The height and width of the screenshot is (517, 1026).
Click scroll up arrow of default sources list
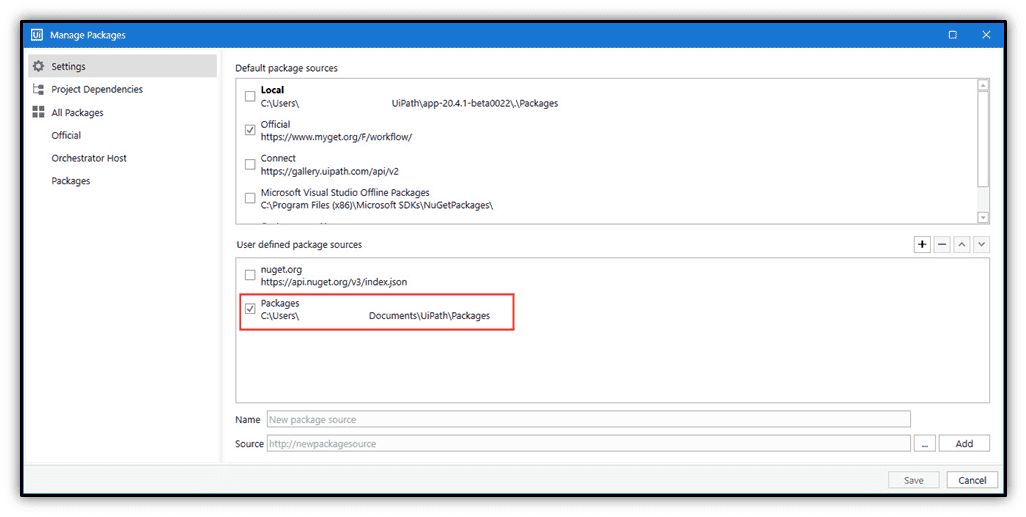983,85
